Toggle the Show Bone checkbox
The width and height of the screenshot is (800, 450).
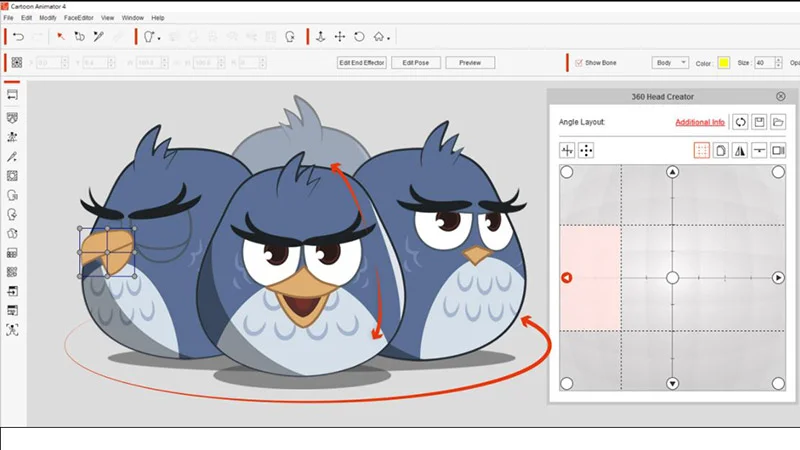pos(579,63)
